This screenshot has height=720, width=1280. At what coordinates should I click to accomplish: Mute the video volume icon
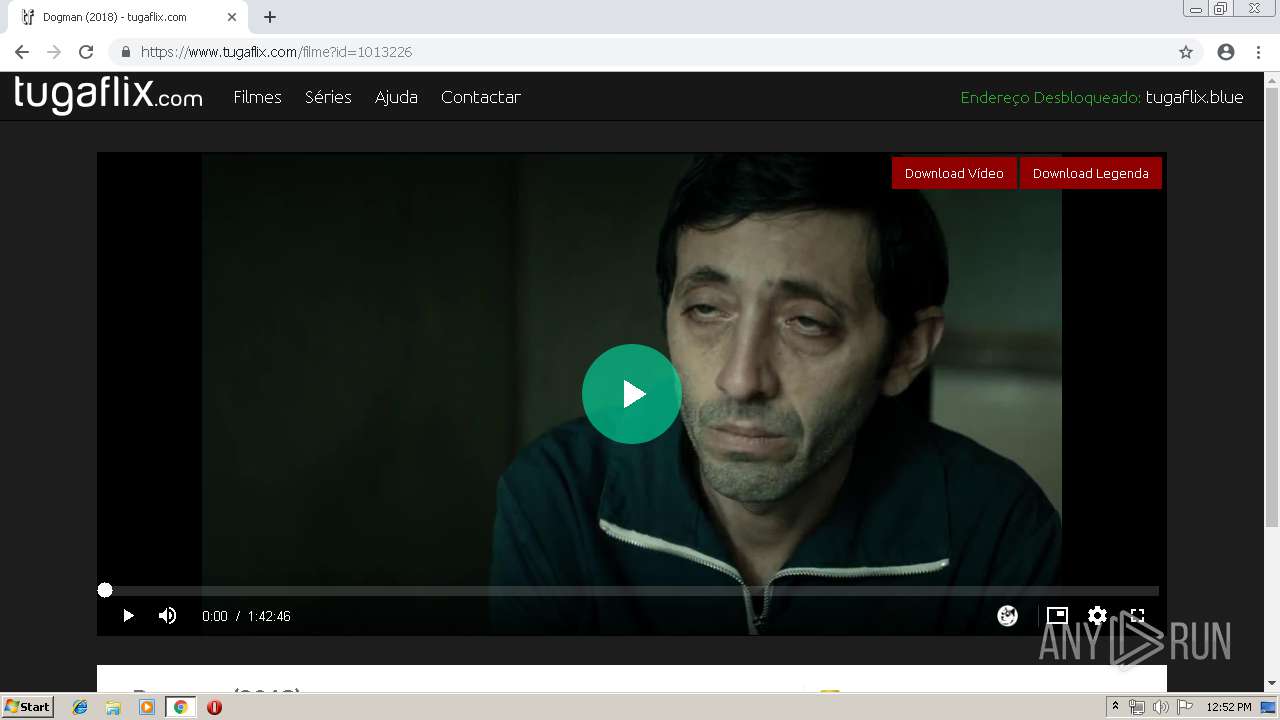click(168, 616)
